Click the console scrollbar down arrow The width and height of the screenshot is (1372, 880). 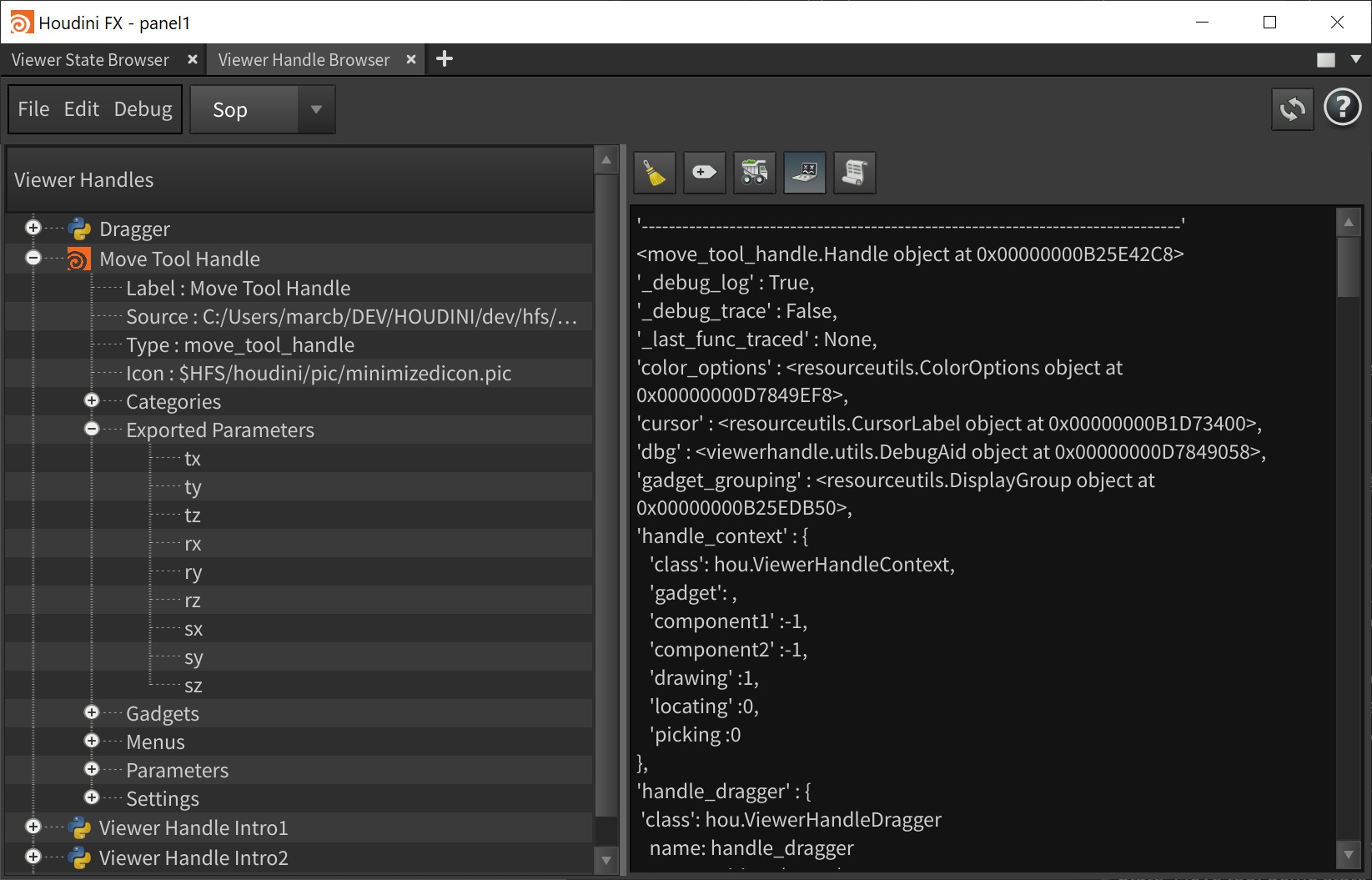(1348, 853)
